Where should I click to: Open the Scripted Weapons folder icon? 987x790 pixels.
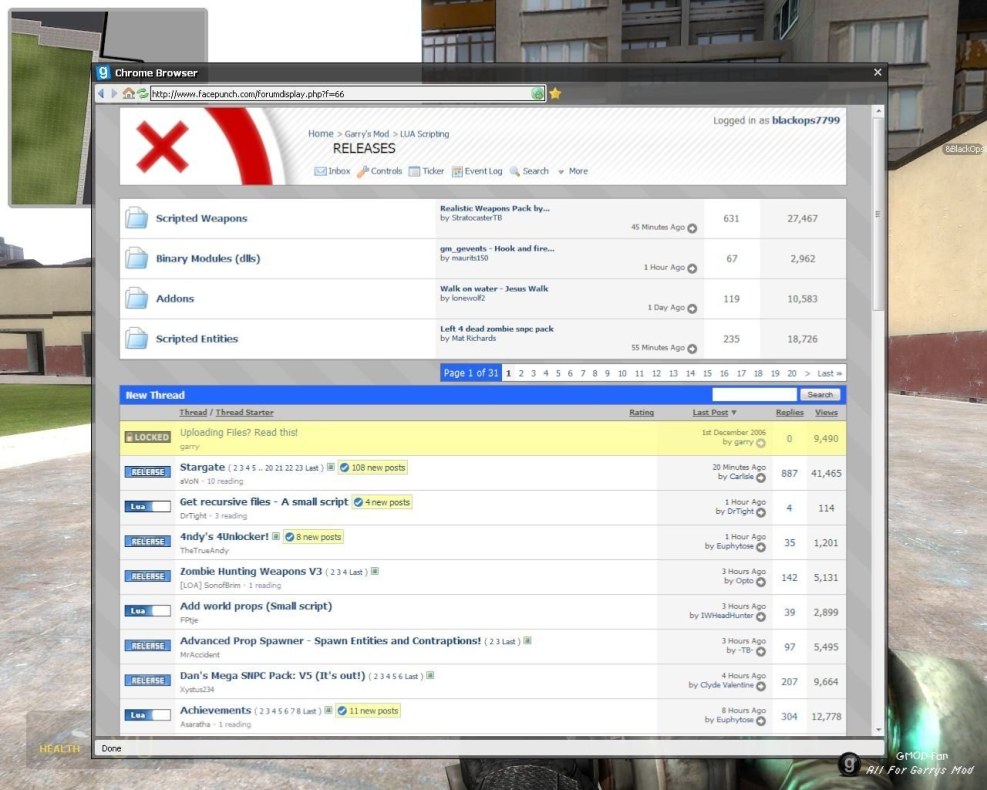pyautogui.click(x=136, y=218)
